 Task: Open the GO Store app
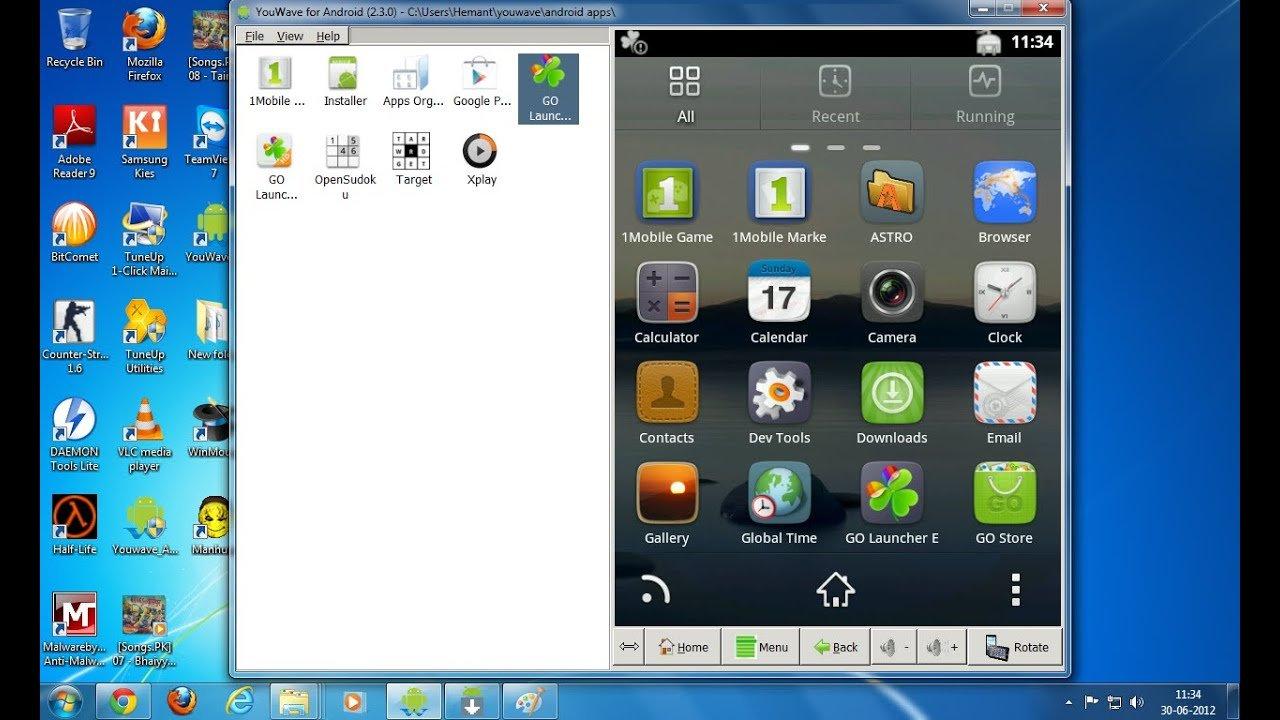pos(1003,493)
